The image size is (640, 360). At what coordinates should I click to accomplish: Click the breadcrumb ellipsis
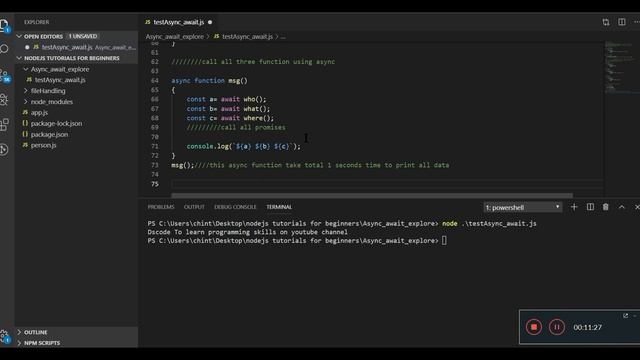(x=283, y=36)
